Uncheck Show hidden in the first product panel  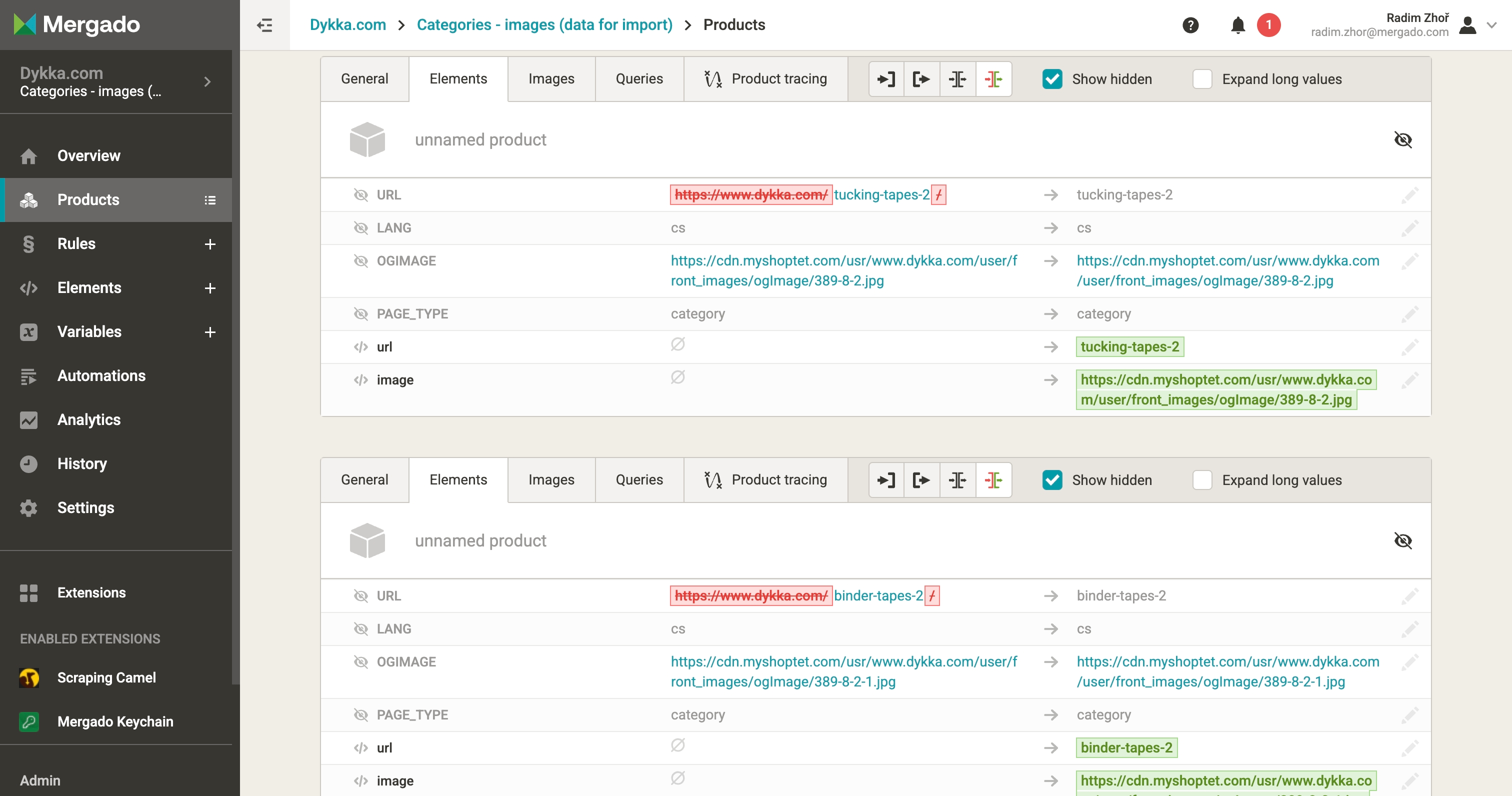click(1052, 79)
